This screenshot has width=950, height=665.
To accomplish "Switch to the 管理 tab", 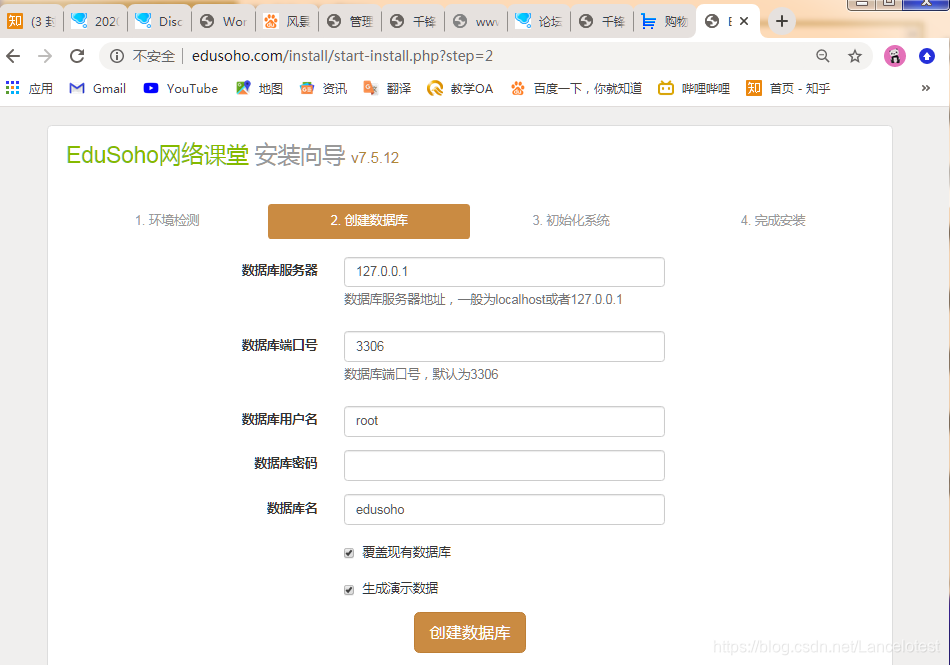I will click(x=350, y=21).
